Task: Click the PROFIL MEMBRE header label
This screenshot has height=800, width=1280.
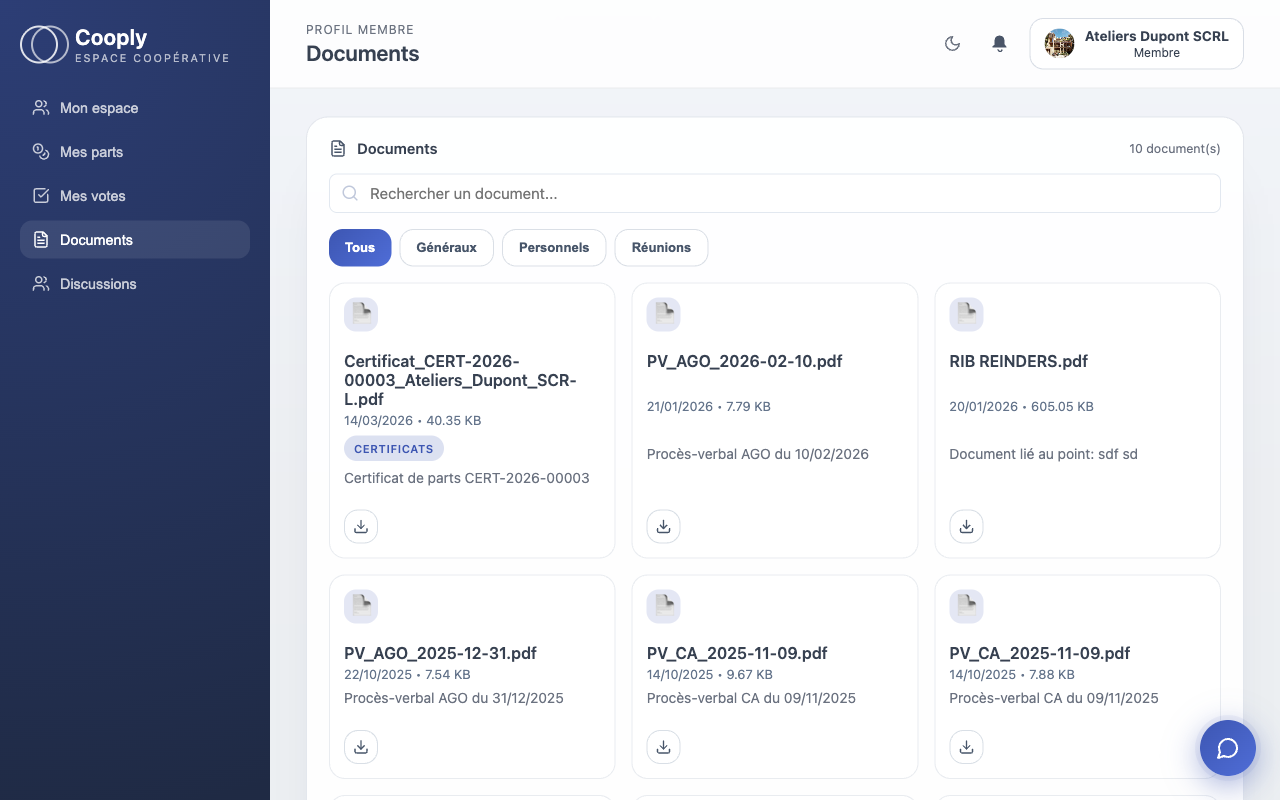Action: coord(360,30)
